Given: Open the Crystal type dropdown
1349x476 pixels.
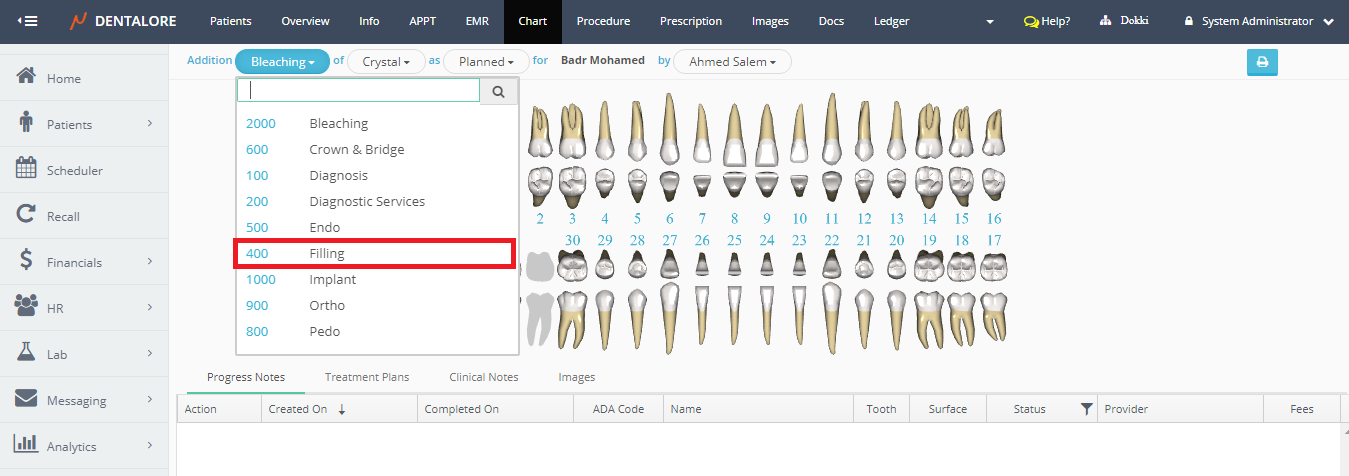Looking at the screenshot, I should [x=386, y=62].
